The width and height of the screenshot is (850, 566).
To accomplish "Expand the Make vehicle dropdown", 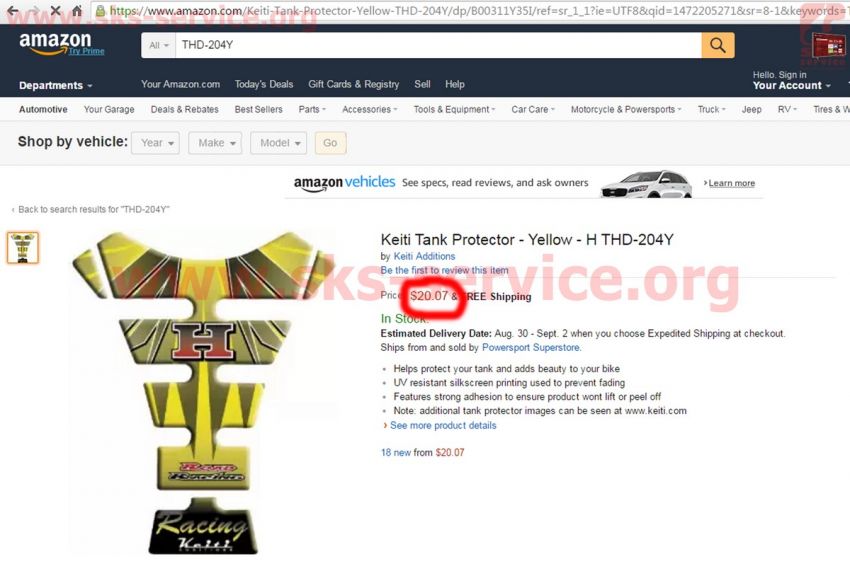I will click(x=215, y=143).
